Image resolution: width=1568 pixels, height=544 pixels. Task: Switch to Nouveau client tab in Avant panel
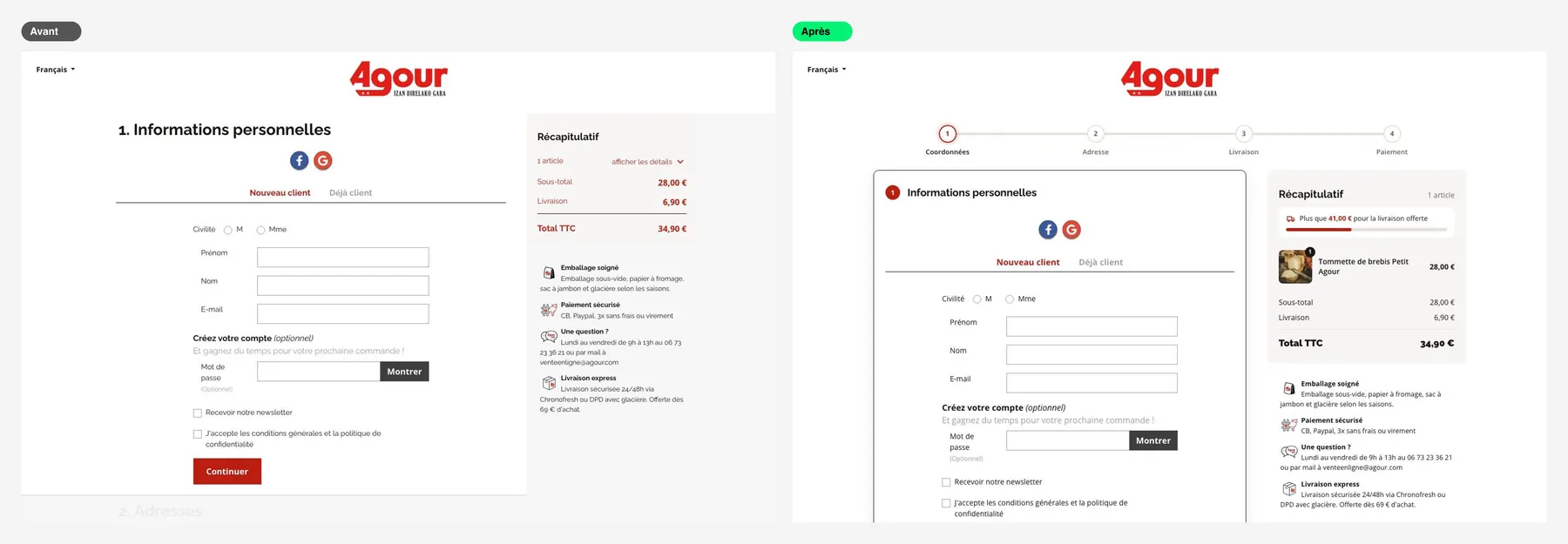[280, 193]
